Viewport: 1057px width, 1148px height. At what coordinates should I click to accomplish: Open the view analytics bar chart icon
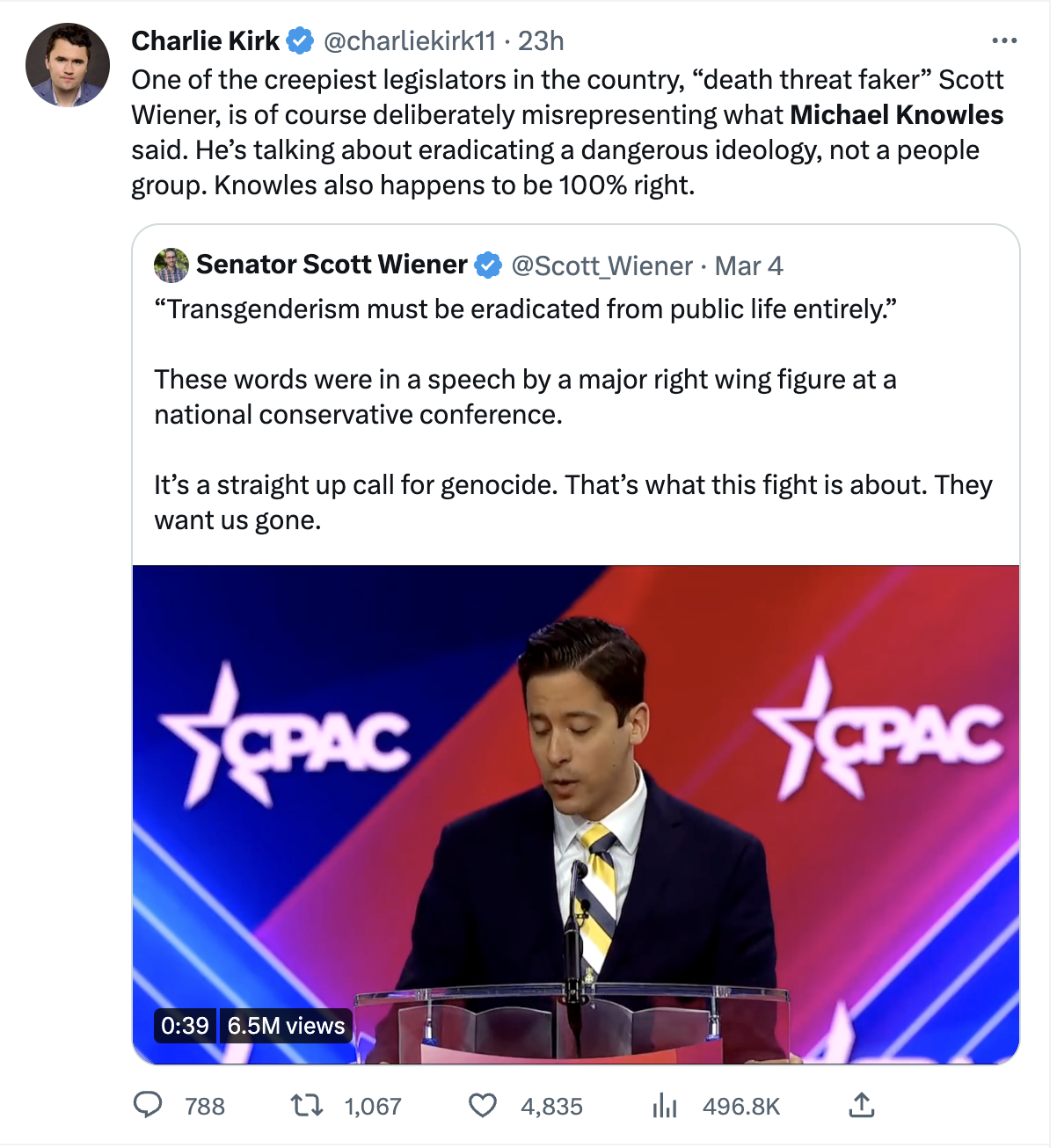(665, 1105)
